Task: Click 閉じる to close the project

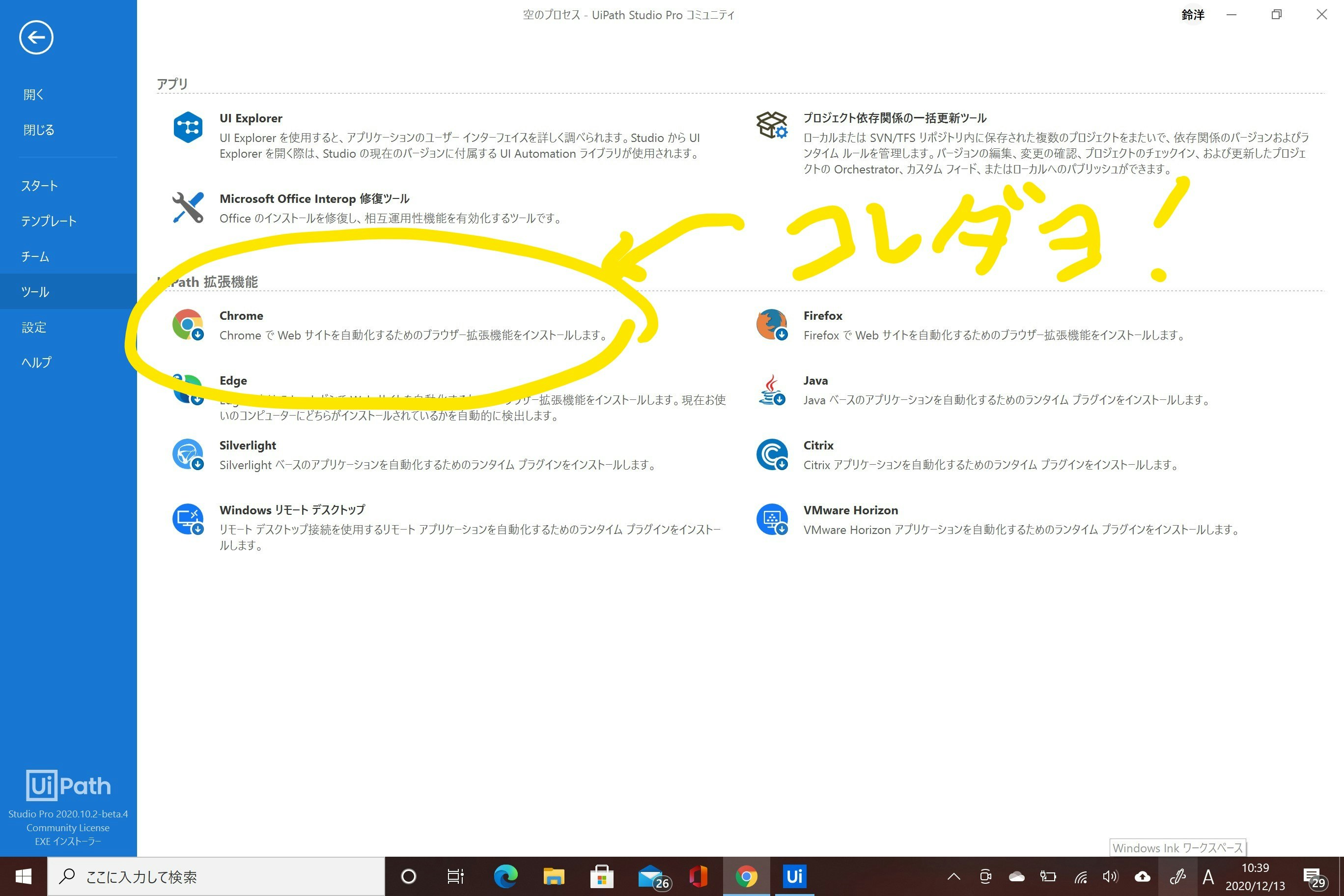Action: [x=38, y=130]
